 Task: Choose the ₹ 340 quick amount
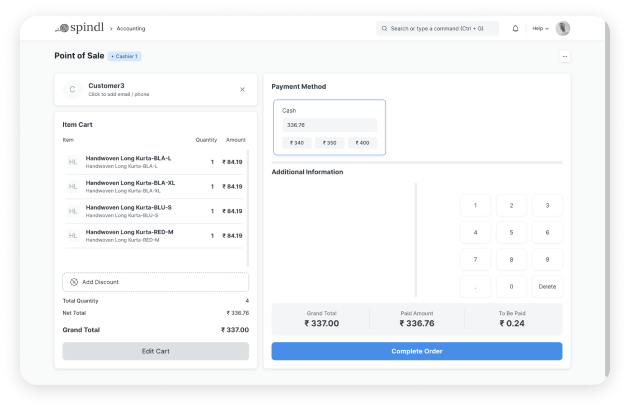(297, 143)
